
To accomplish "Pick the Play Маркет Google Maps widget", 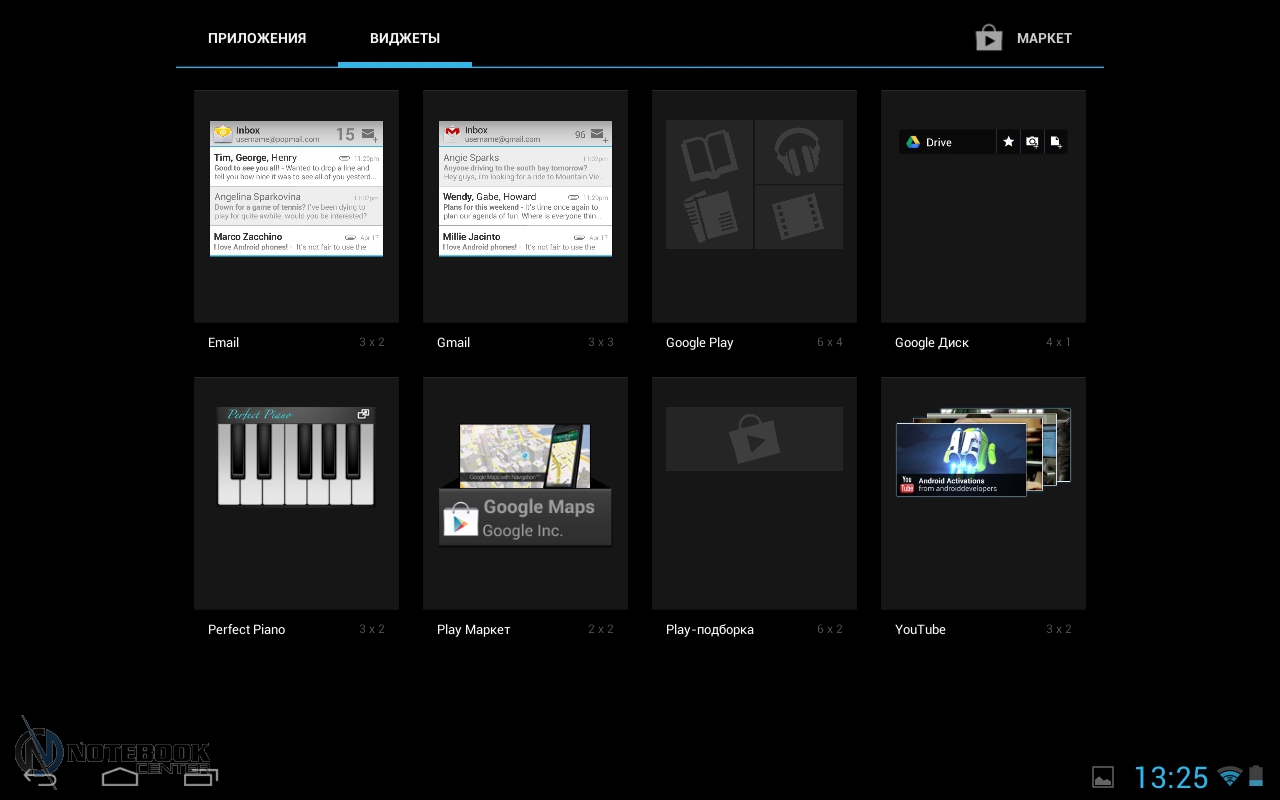I will [525, 485].
